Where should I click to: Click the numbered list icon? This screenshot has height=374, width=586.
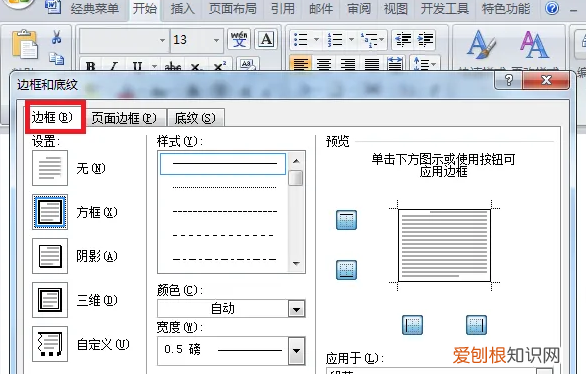coord(335,39)
